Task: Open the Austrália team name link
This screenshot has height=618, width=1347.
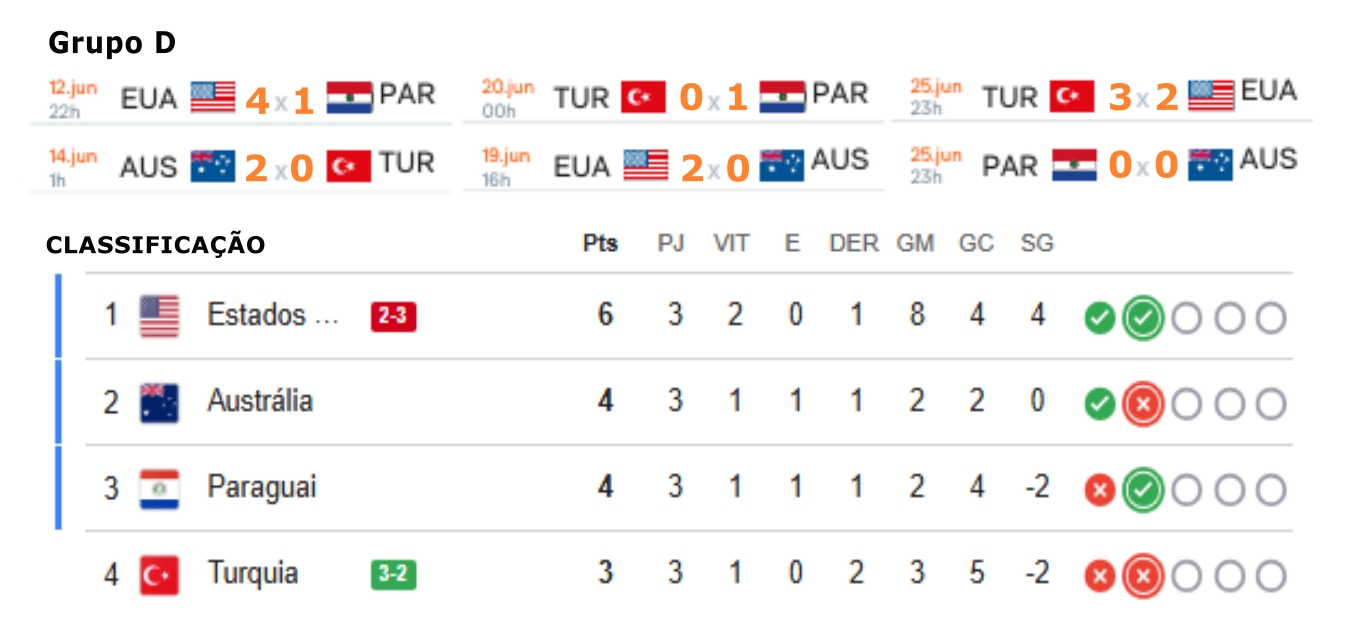Action: 260,401
